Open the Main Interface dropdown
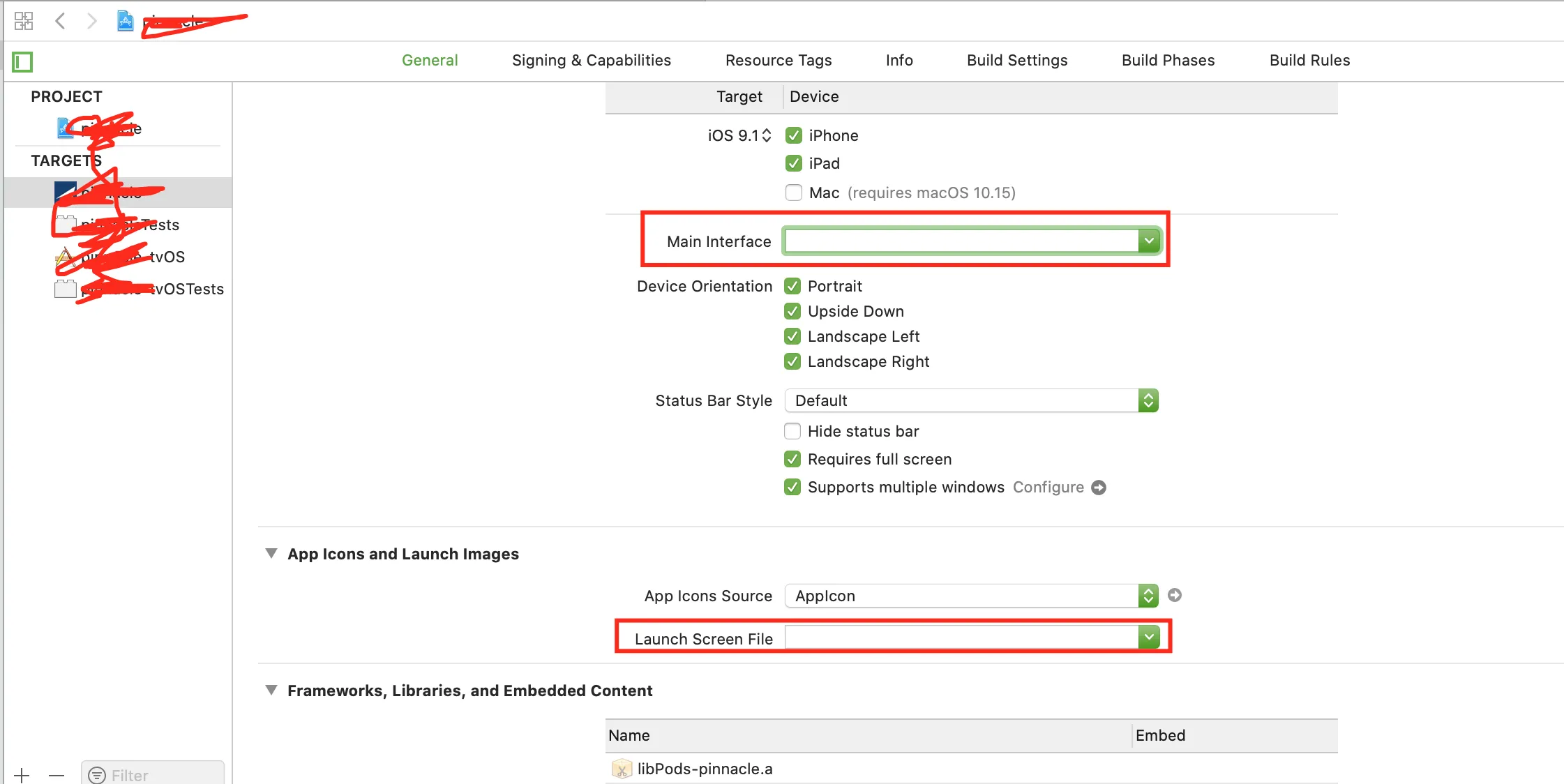The height and width of the screenshot is (784, 1564). tap(1148, 241)
